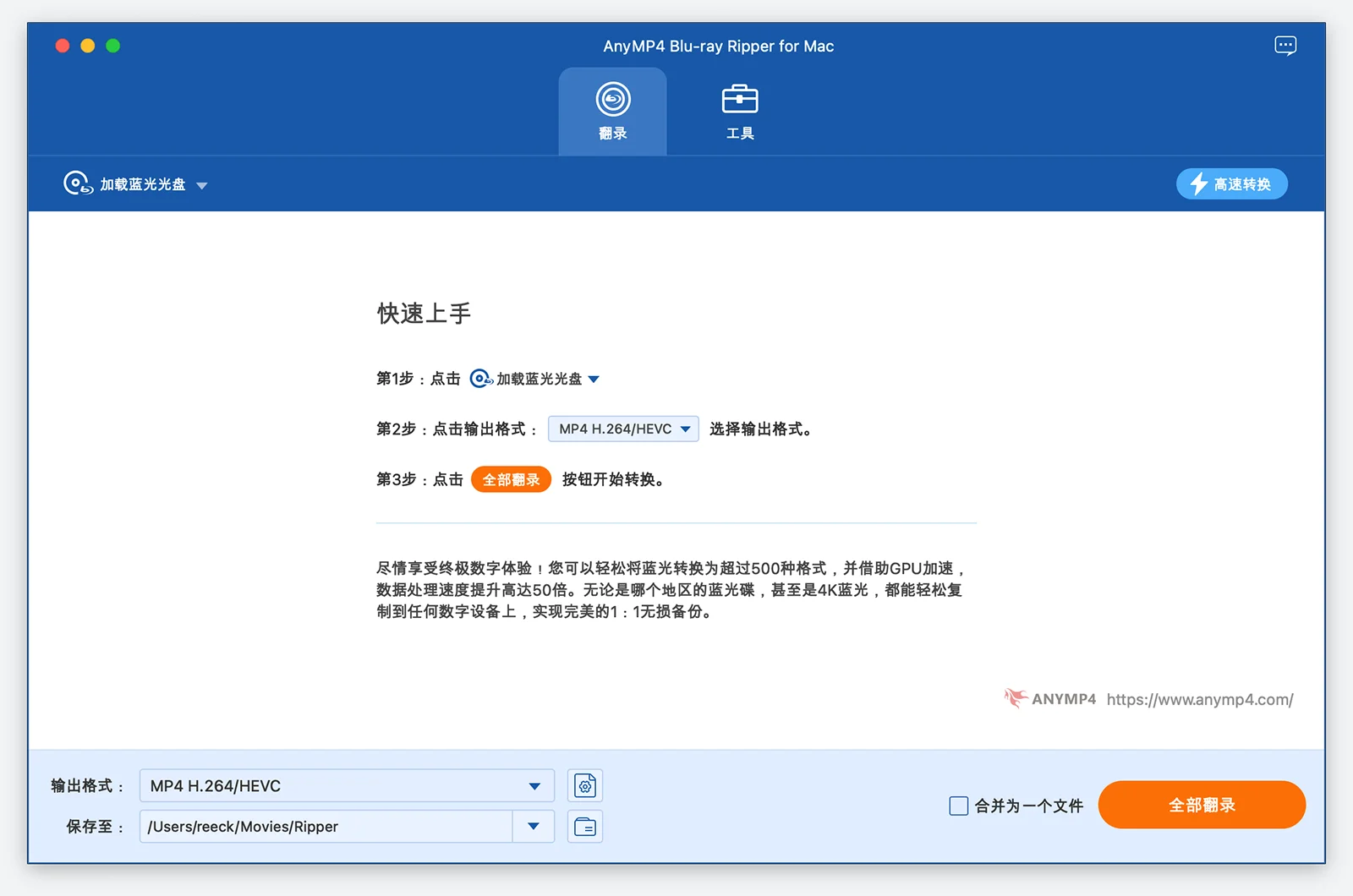Screen dimensions: 1353x896
Task: Click the save path field /Users/reeck/Movies/Ripper
Action: pyautogui.click(x=326, y=827)
